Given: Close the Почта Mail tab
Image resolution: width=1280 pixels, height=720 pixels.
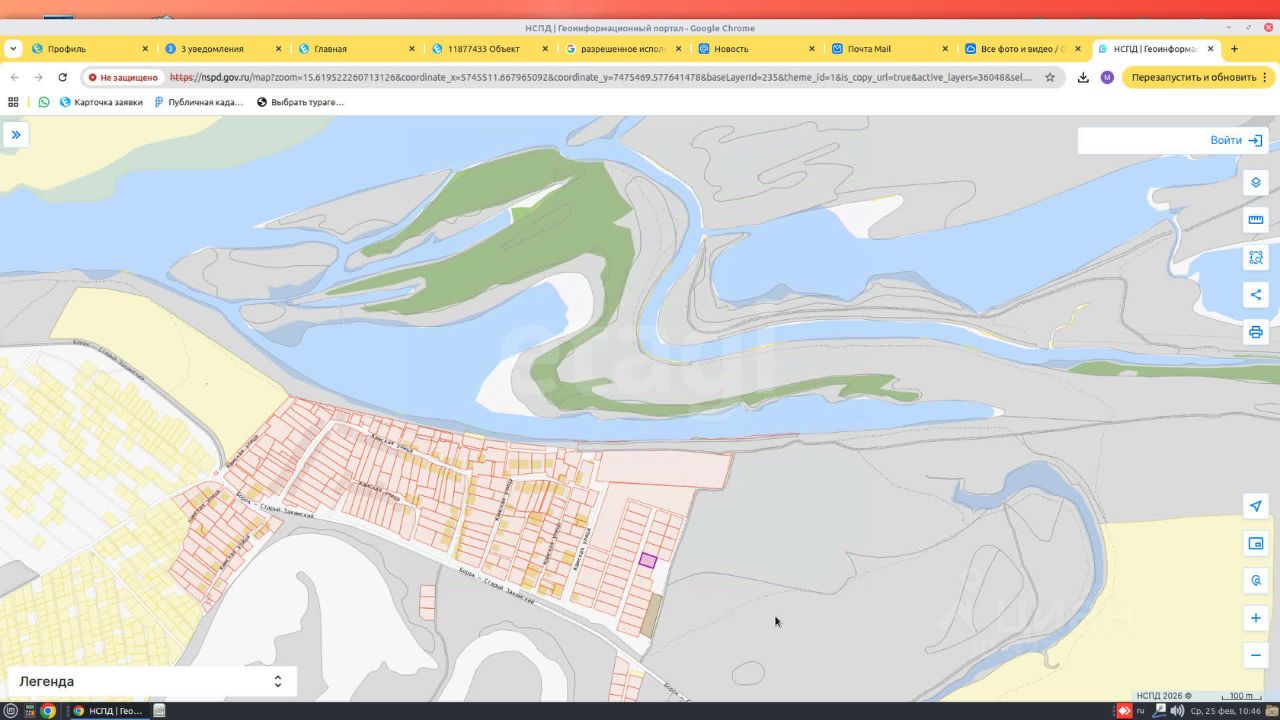Looking at the screenshot, I should point(944,49).
